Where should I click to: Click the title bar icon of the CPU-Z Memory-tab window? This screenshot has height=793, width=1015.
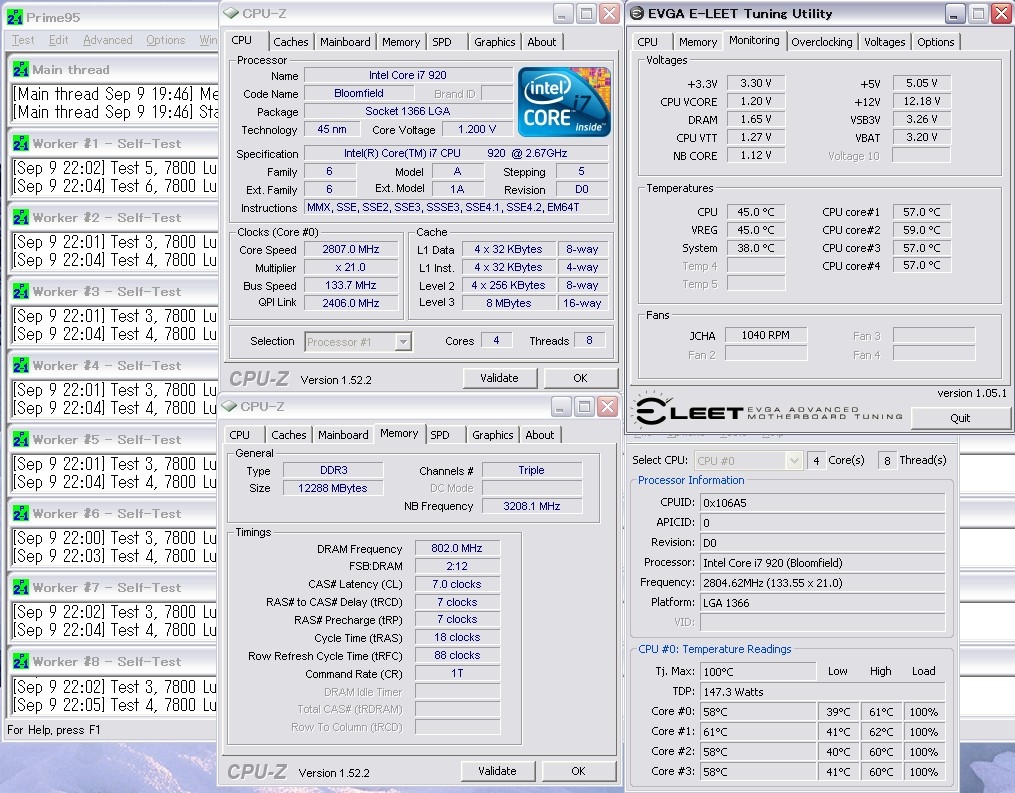pos(229,406)
